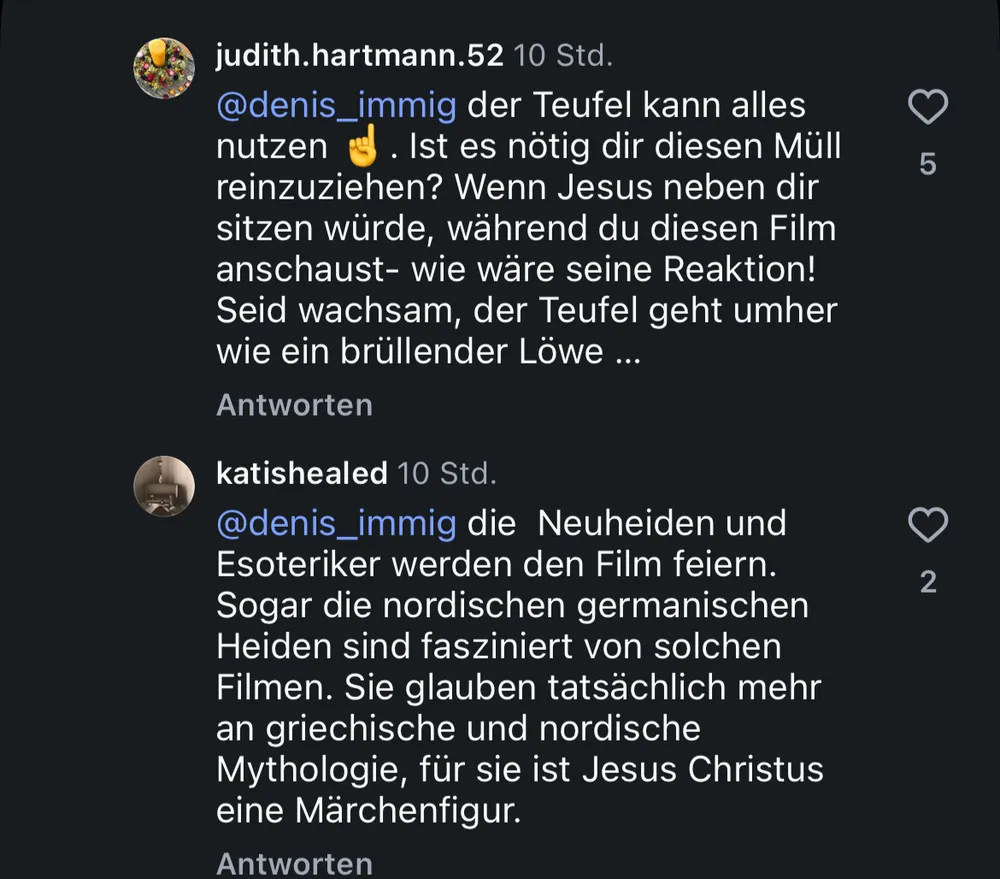Reply to judith.hartmann.52 via Antworten
1000x879 pixels.
tap(295, 405)
